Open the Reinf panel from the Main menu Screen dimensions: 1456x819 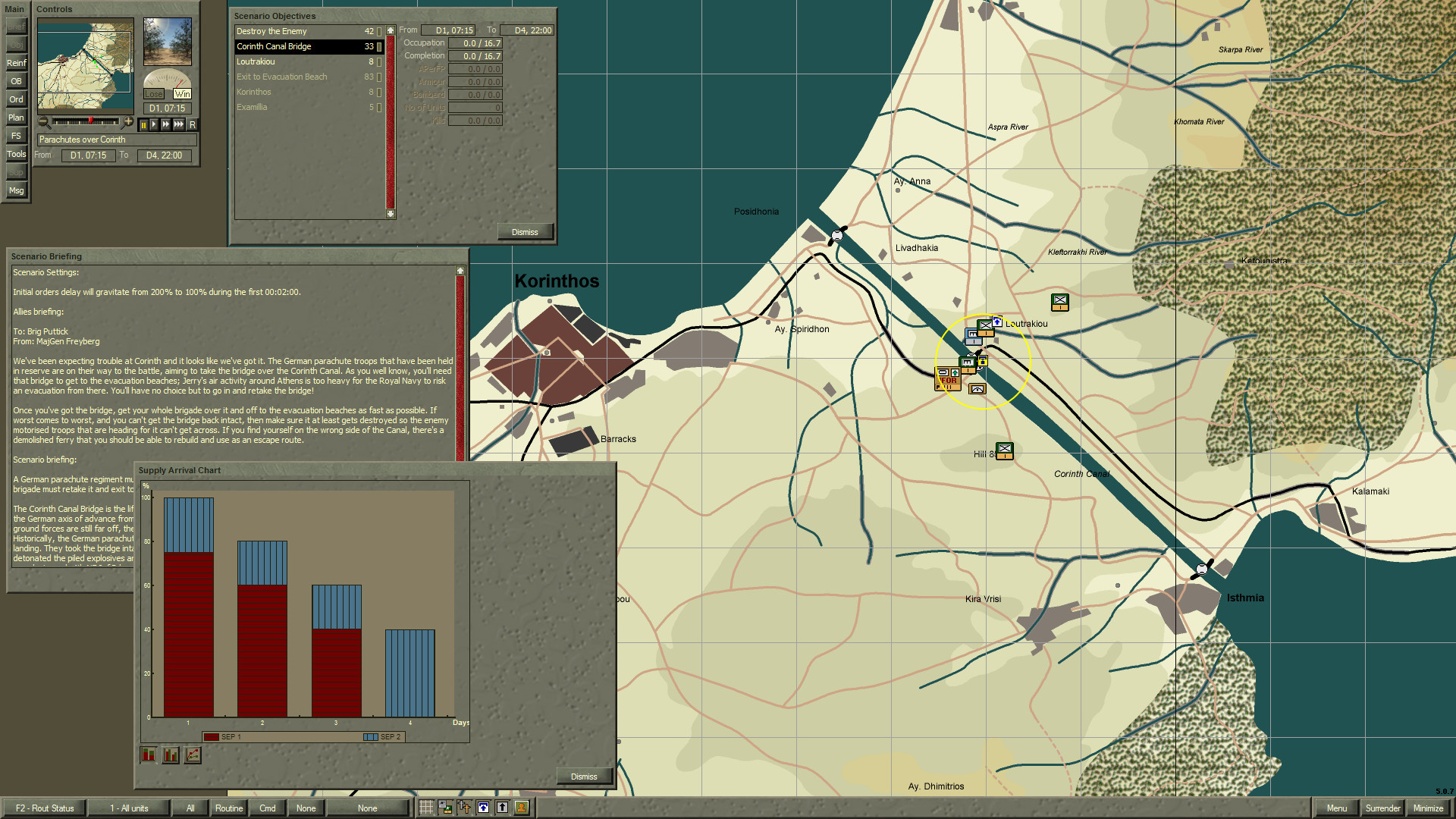pyautogui.click(x=17, y=64)
